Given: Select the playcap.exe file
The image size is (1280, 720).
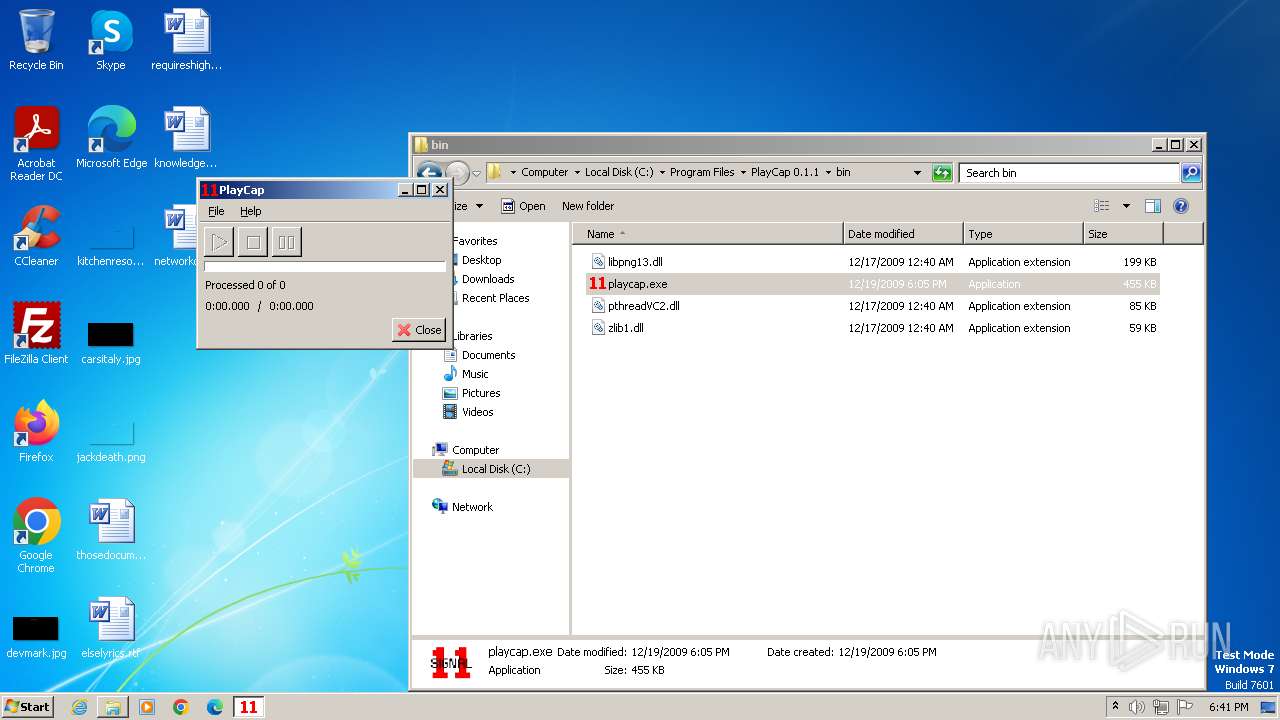Looking at the screenshot, I should click(x=872, y=284).
